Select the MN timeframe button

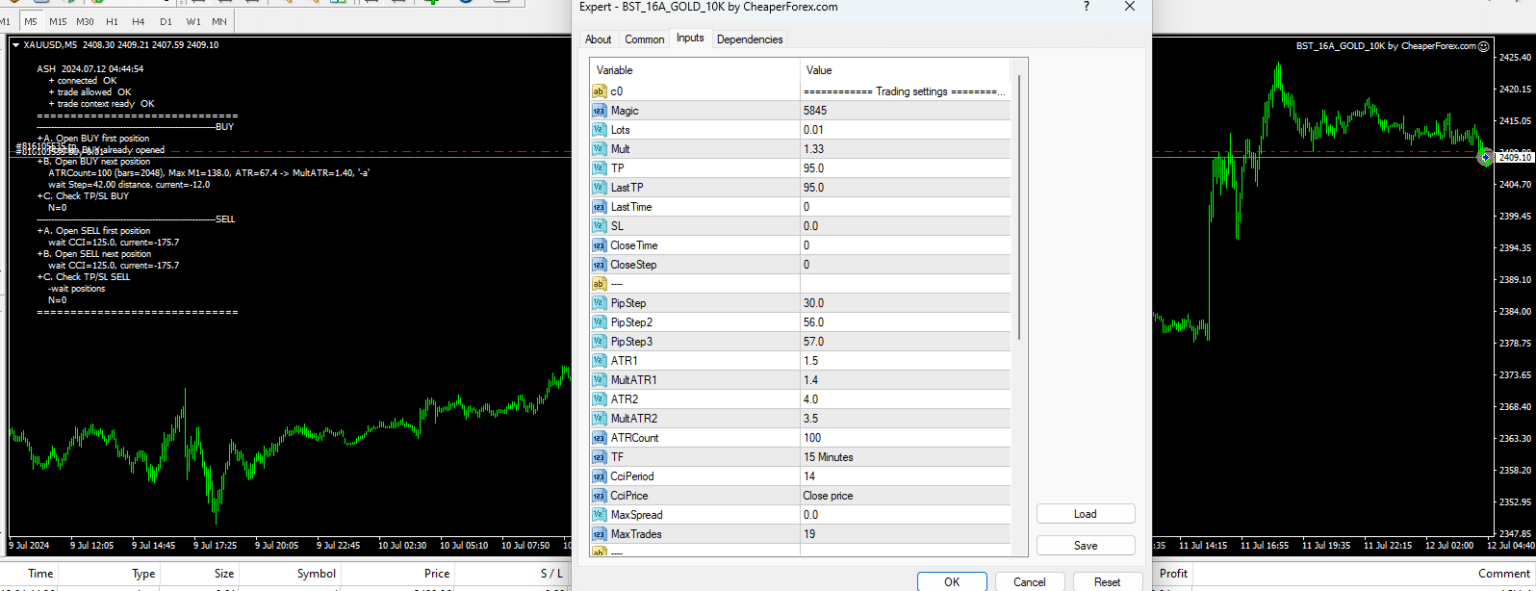(219, 22)
